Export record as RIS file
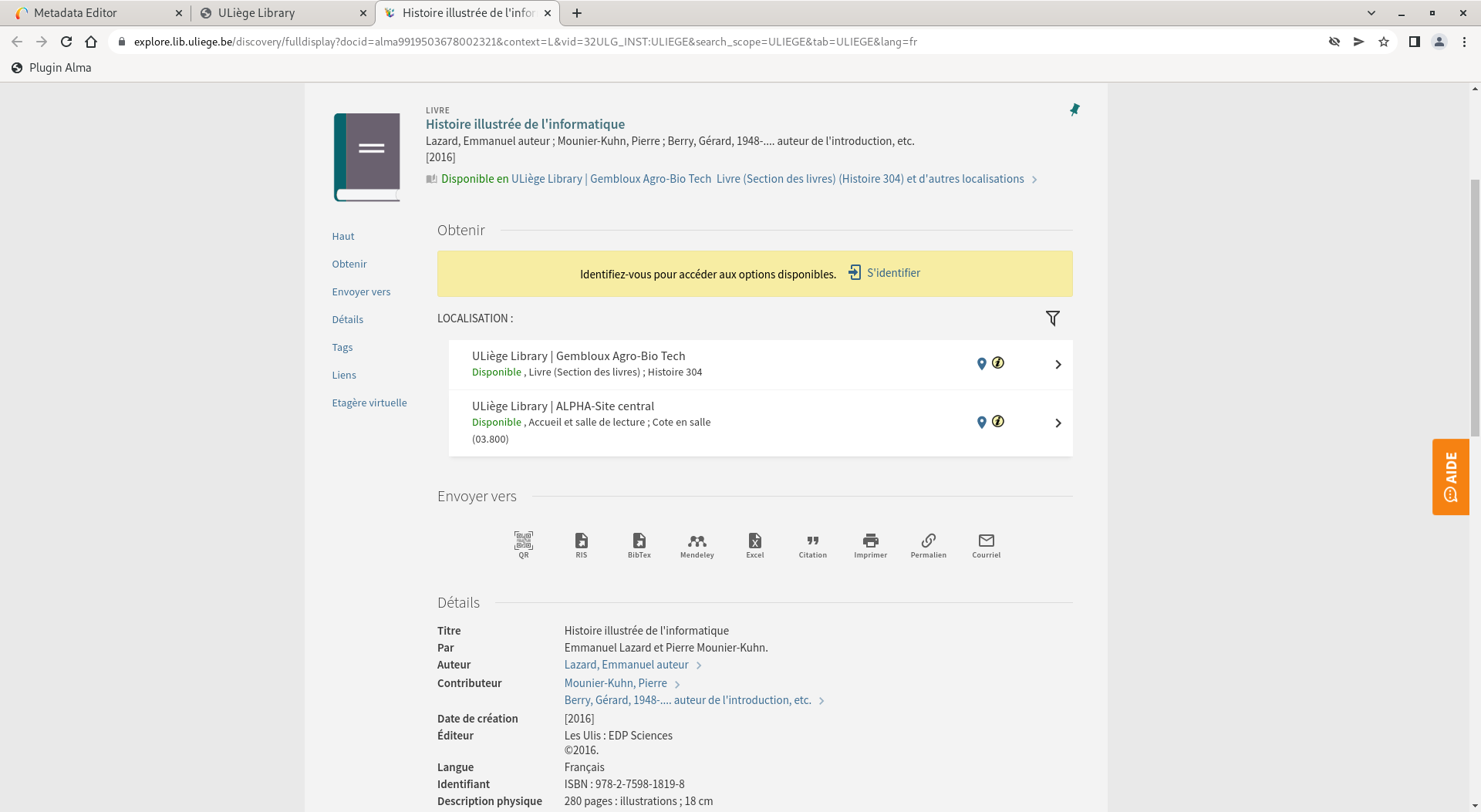This screenshot has width=1481, height=812. coord(582,544)
